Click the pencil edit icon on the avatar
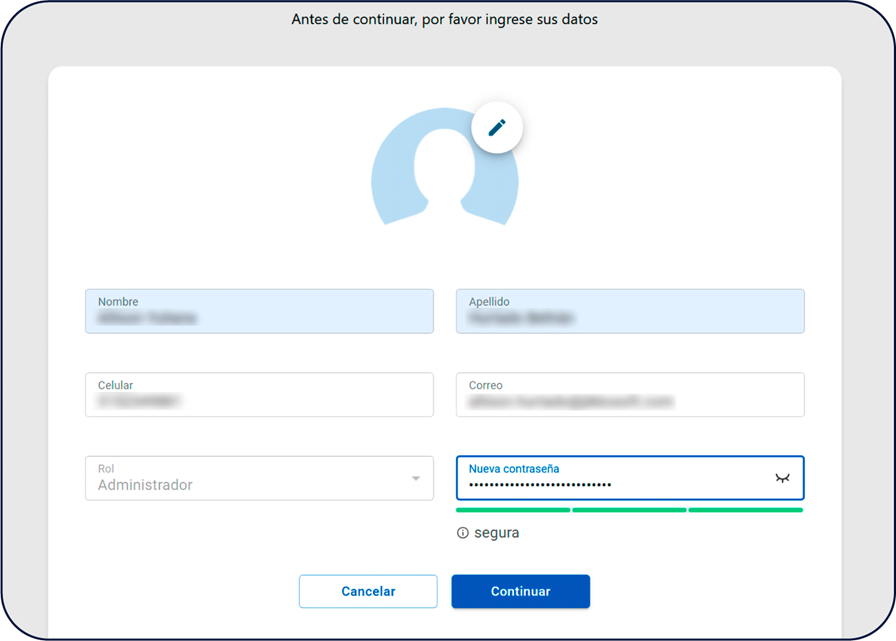Image resolution: width=896 pixels, height=641 pixels. pyautogui.click(x=497, y=127)
